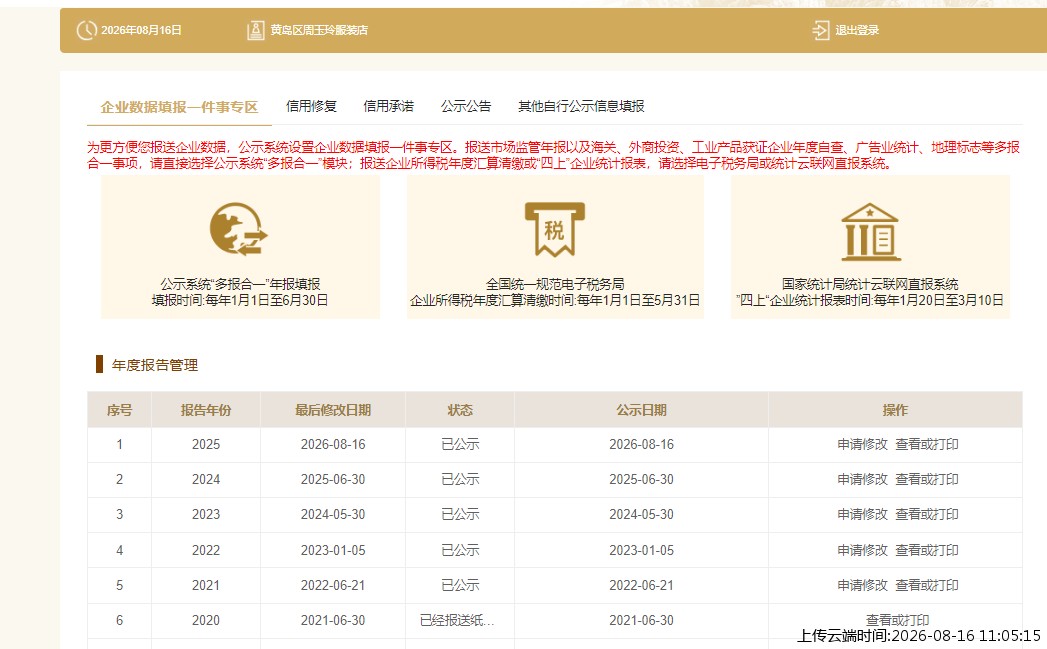Click the business profile icon in header

tap(256, 30)
